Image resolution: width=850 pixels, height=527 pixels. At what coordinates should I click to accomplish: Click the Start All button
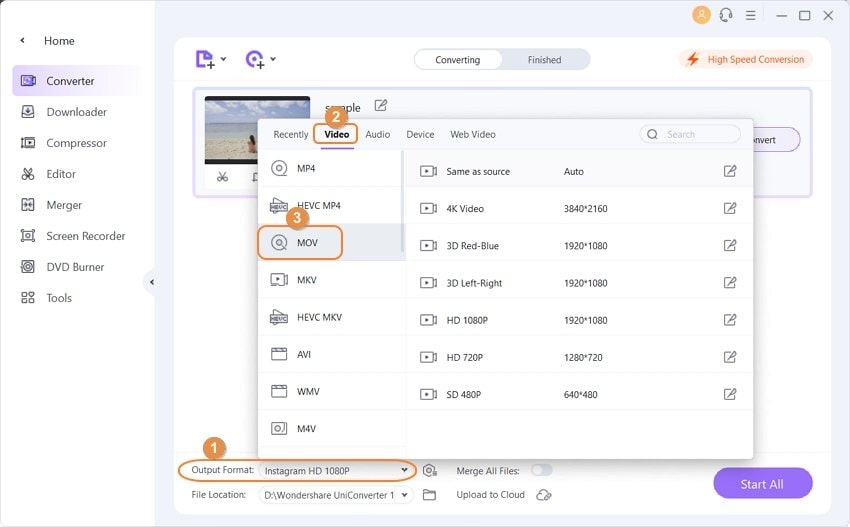pyautogui.click(x=762, y=484)
